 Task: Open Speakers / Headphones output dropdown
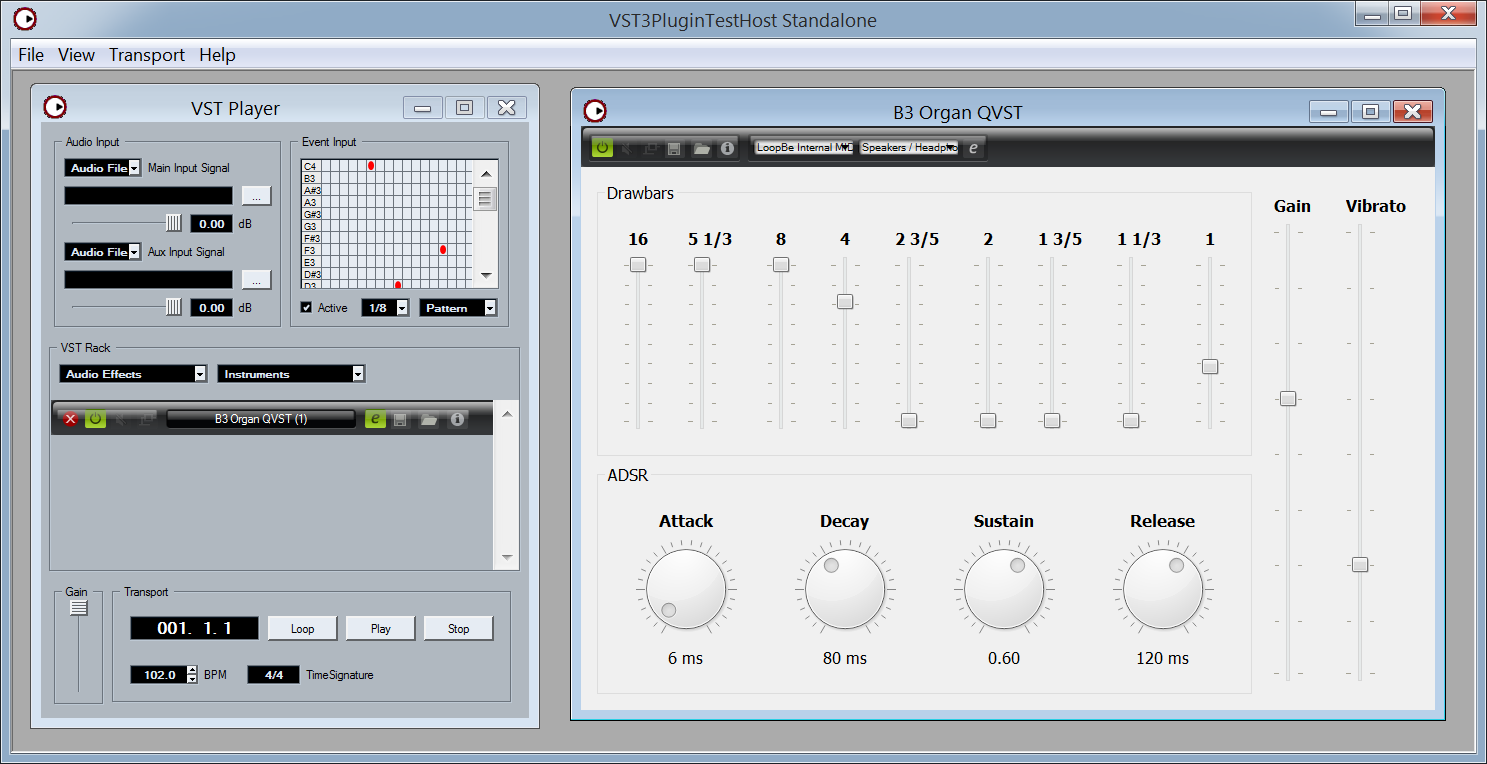pyautogui.click(x=909, y=147)
